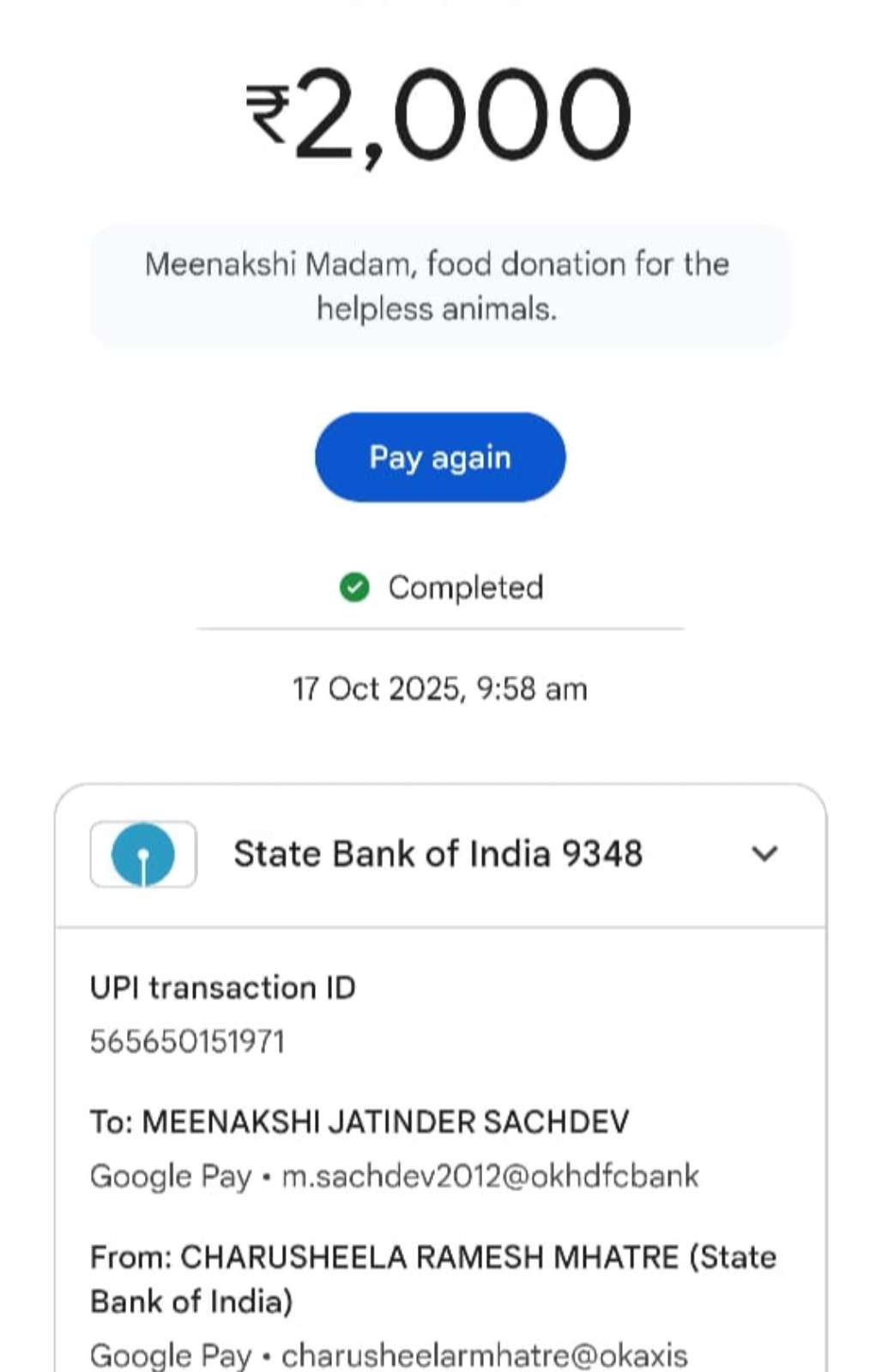Tap the 17 Oct 2025 timestamp
Screen dimensions: 882x1372
440,689
